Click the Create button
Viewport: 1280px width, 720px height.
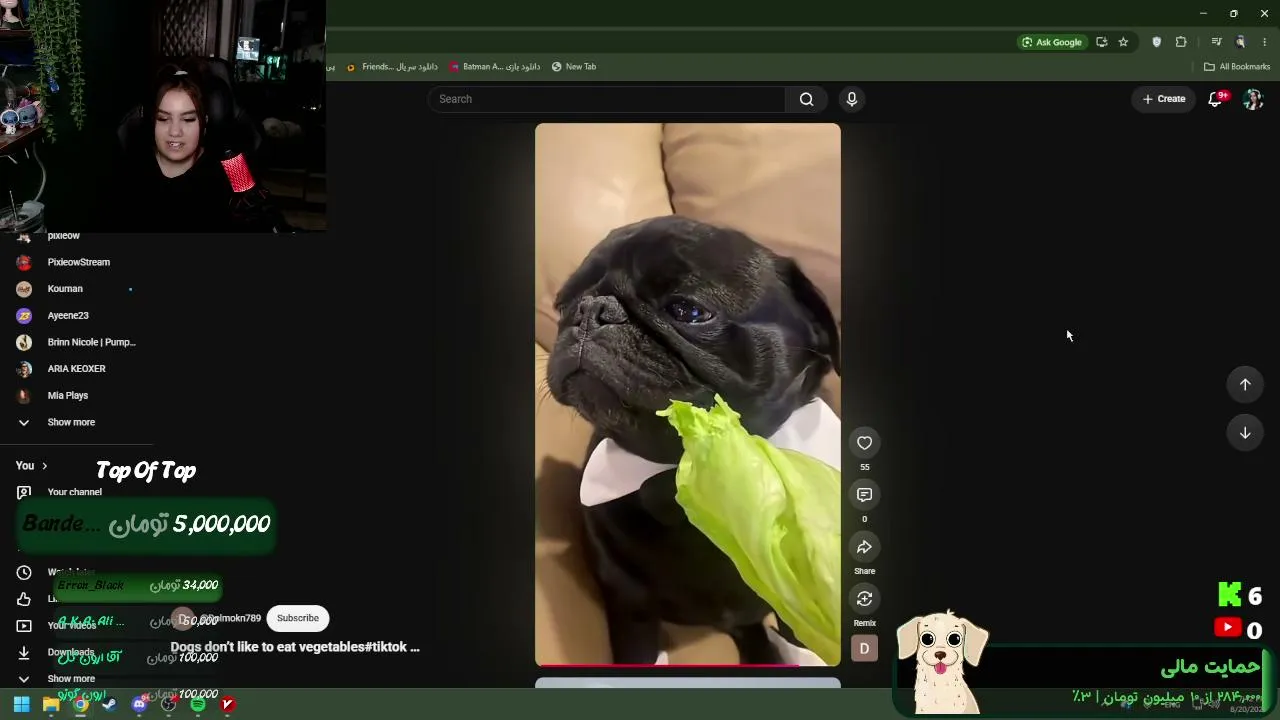click(x=1164, y=99)
